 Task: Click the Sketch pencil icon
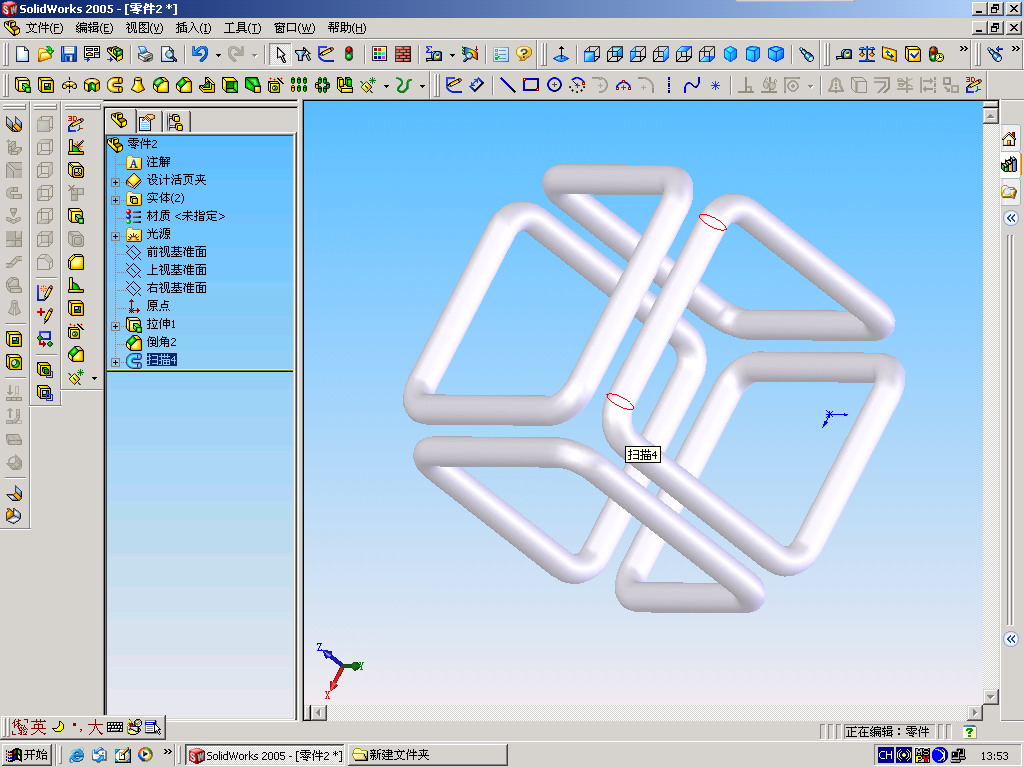tap(454, 85)
